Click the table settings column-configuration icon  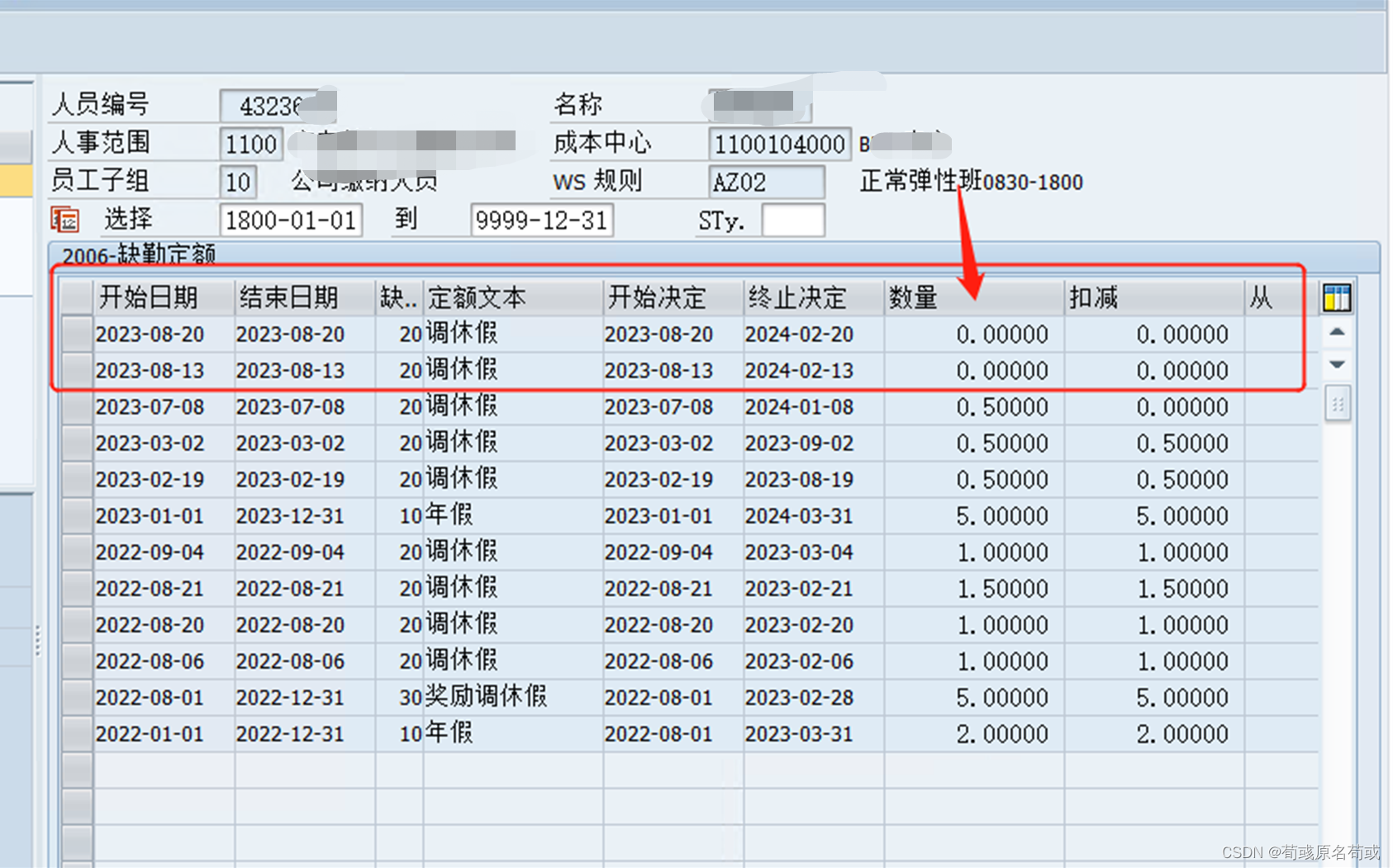pyautogui.click(x=1336, y=297)
